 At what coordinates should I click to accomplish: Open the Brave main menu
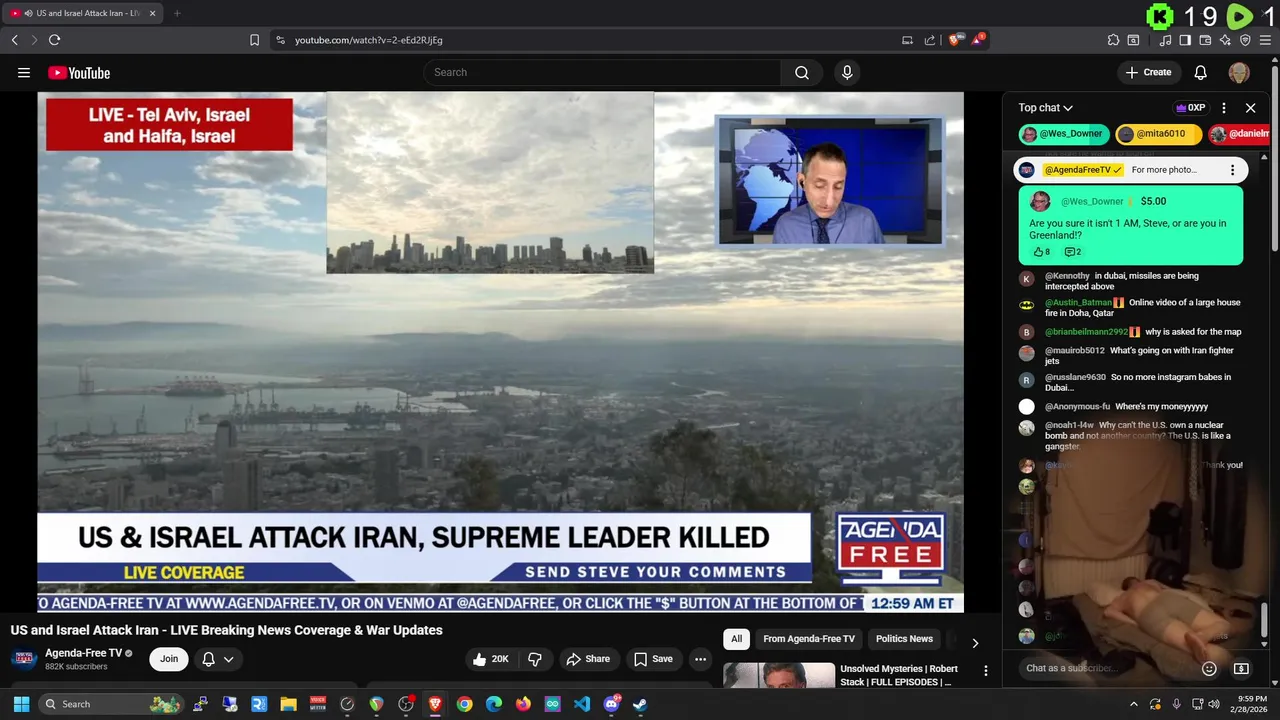click(1265, 40)
